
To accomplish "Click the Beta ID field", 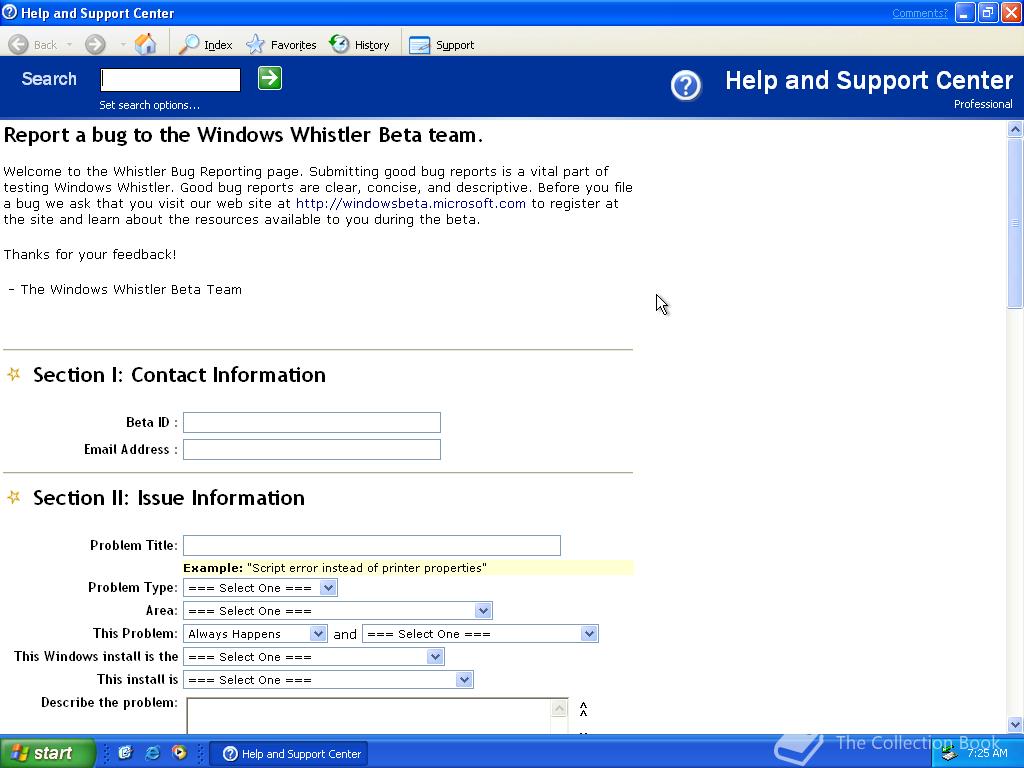I will tap(312, 423).
